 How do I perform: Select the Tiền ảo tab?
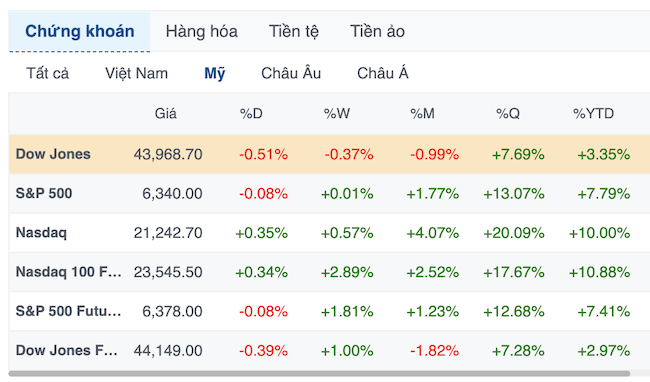pos(377,31)
